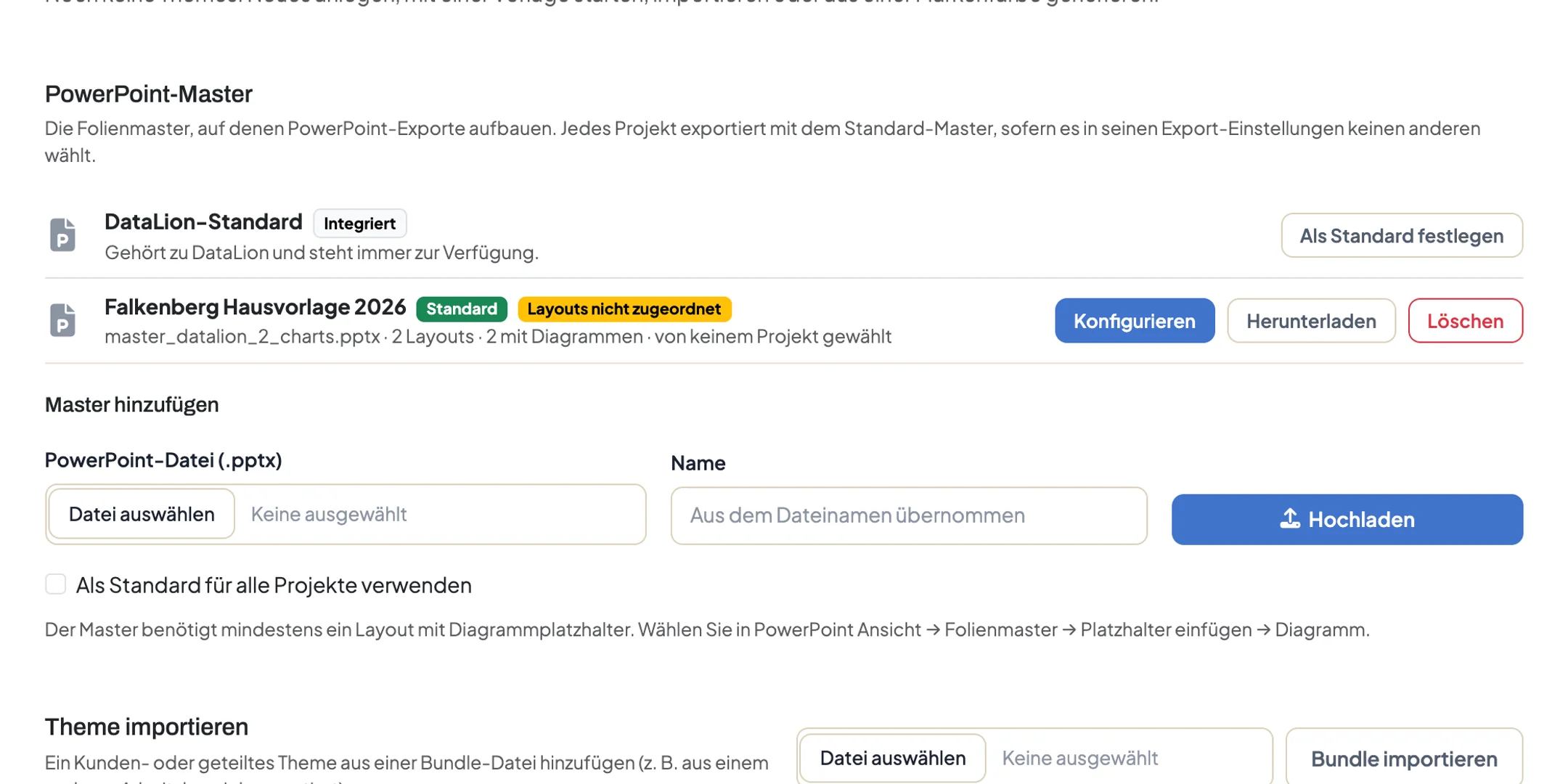The width and height of the screenshot is (1568, 784).
Task: Click the upload arrow icon in Hochladen
Action: point(1290,518)
